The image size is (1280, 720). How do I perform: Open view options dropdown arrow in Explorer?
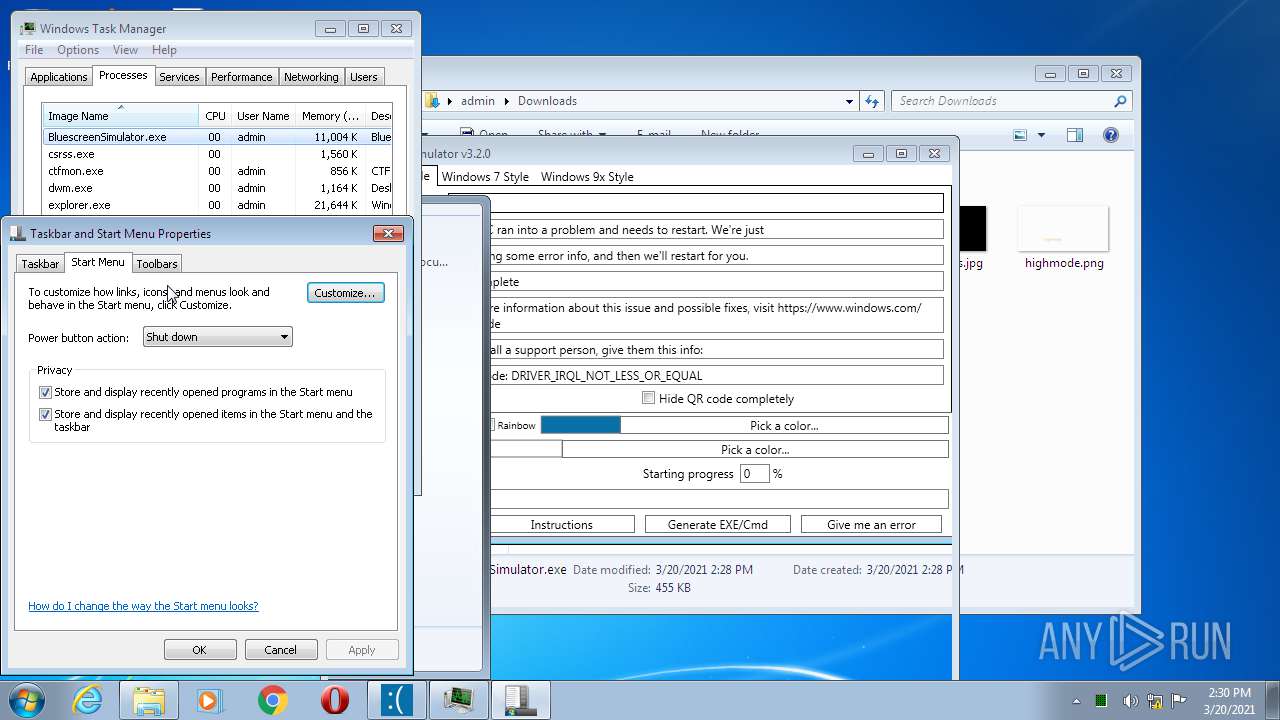point(1041,135)
